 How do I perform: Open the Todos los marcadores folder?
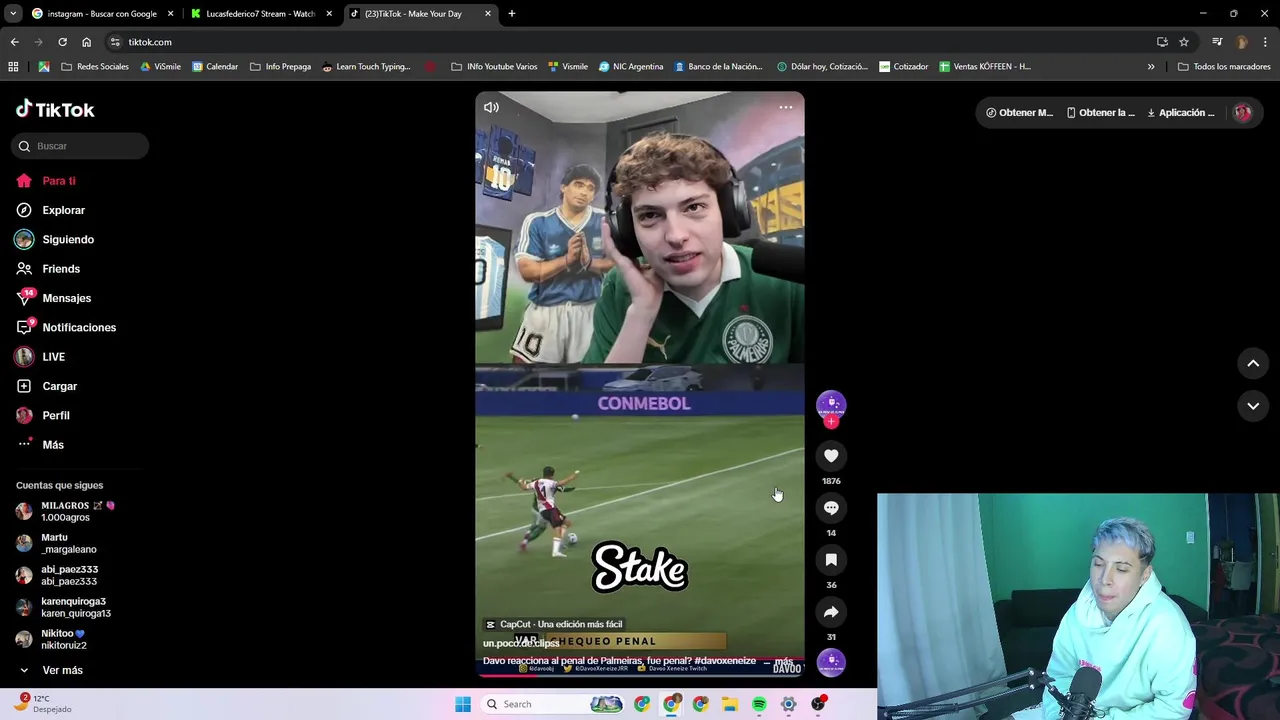[1224, 67]
